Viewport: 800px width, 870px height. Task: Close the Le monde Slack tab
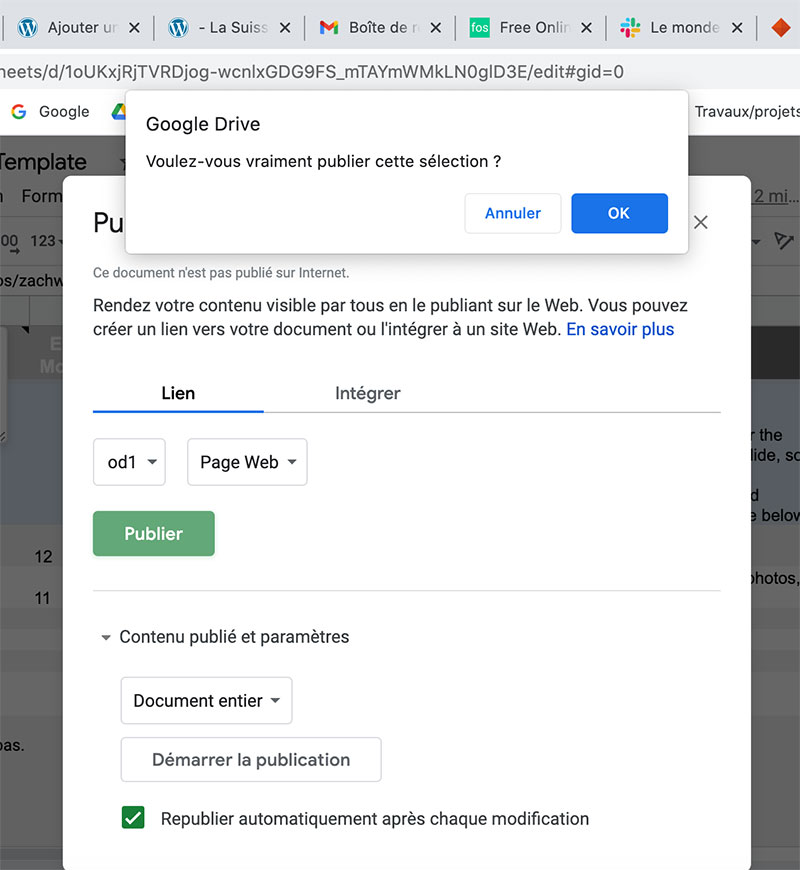[737, 28]
